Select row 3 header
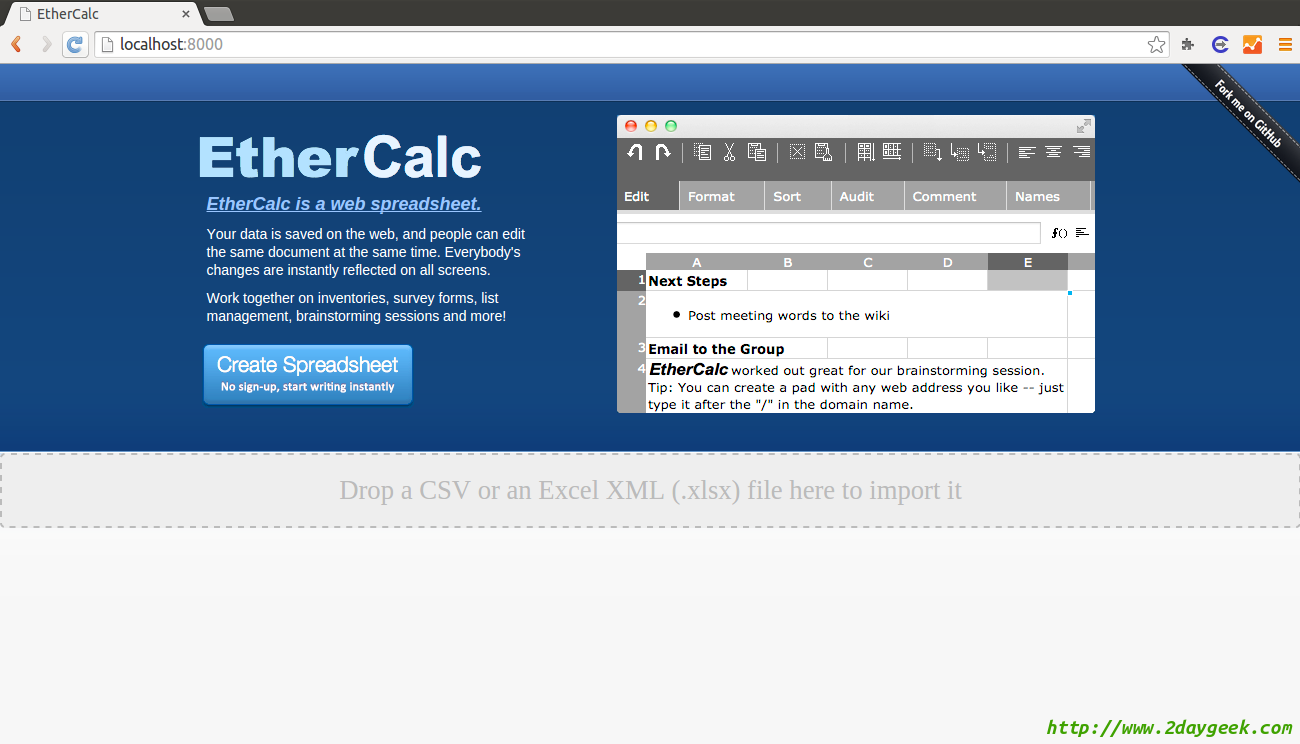The image size is (1300, 744). (632, 348)
